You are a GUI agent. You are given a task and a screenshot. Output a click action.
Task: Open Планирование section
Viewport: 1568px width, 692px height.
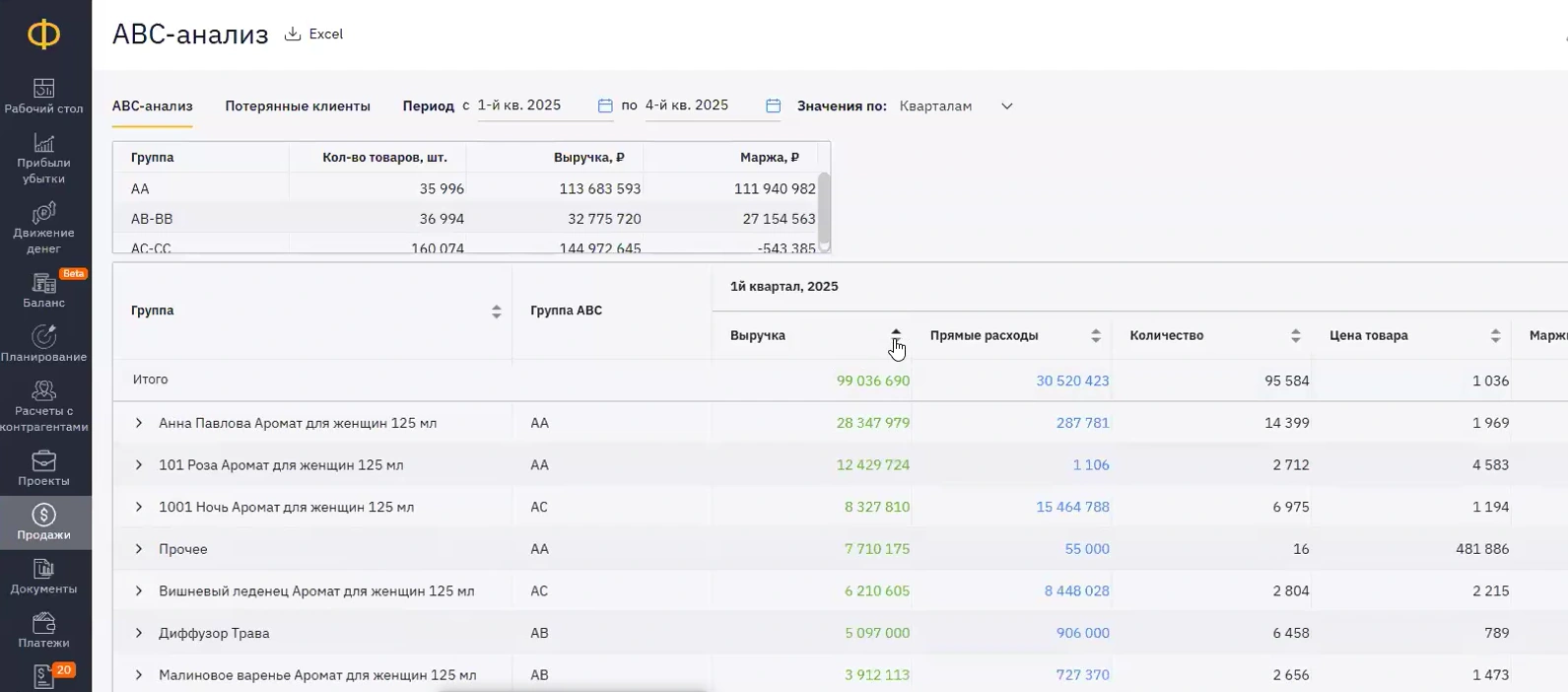coord(43,344)
